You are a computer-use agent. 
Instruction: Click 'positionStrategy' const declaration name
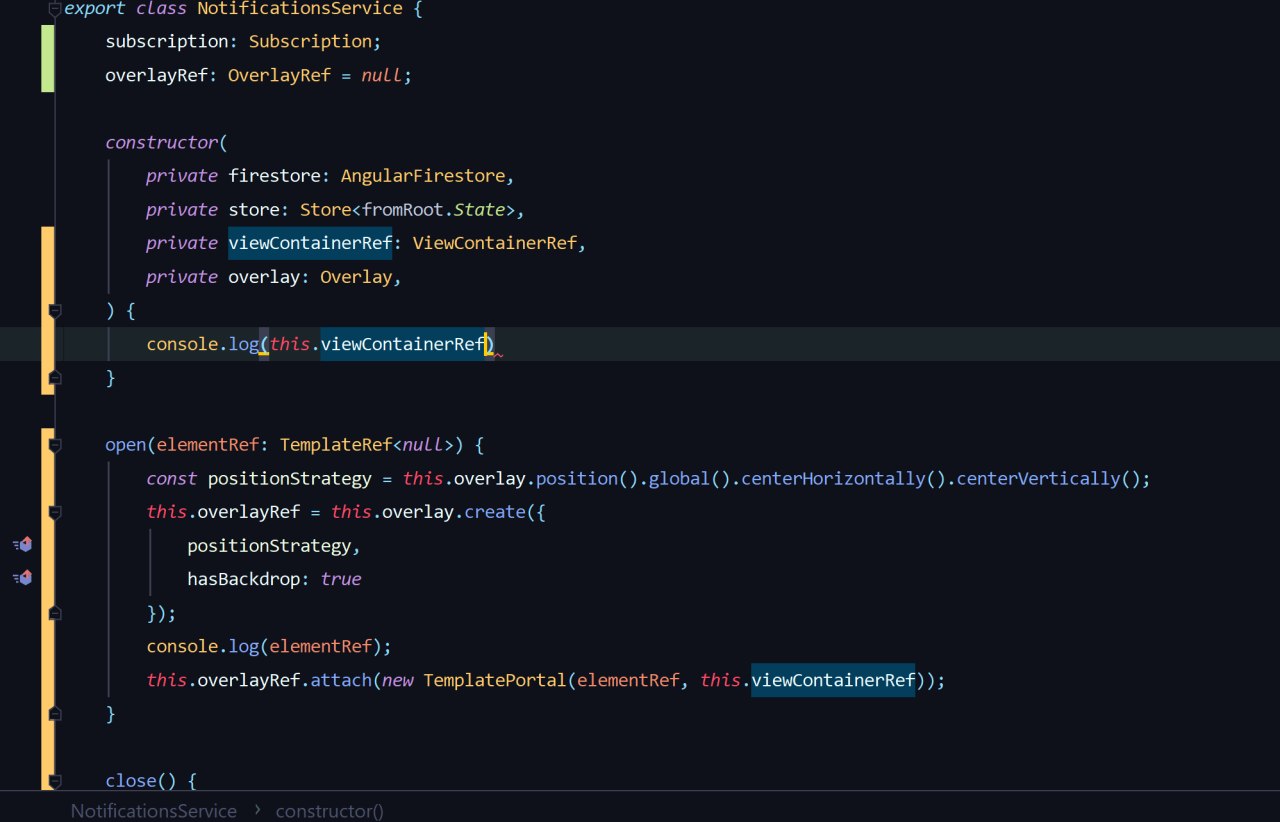coord(290,478)
